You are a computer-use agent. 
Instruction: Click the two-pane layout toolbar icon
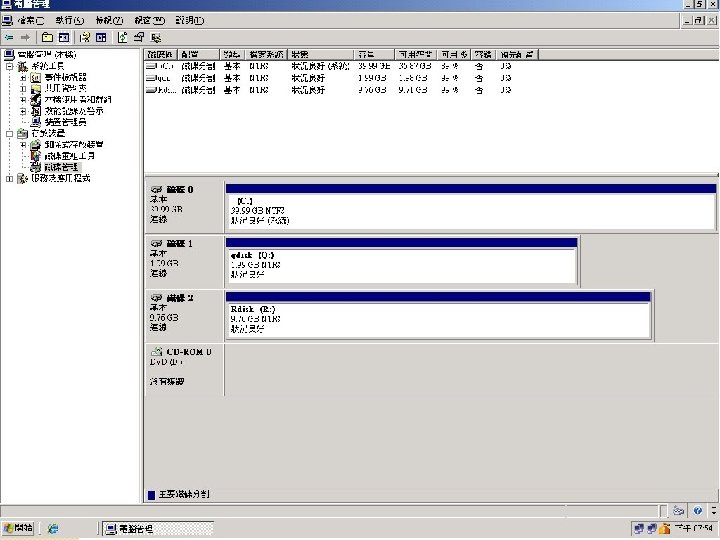101,37
